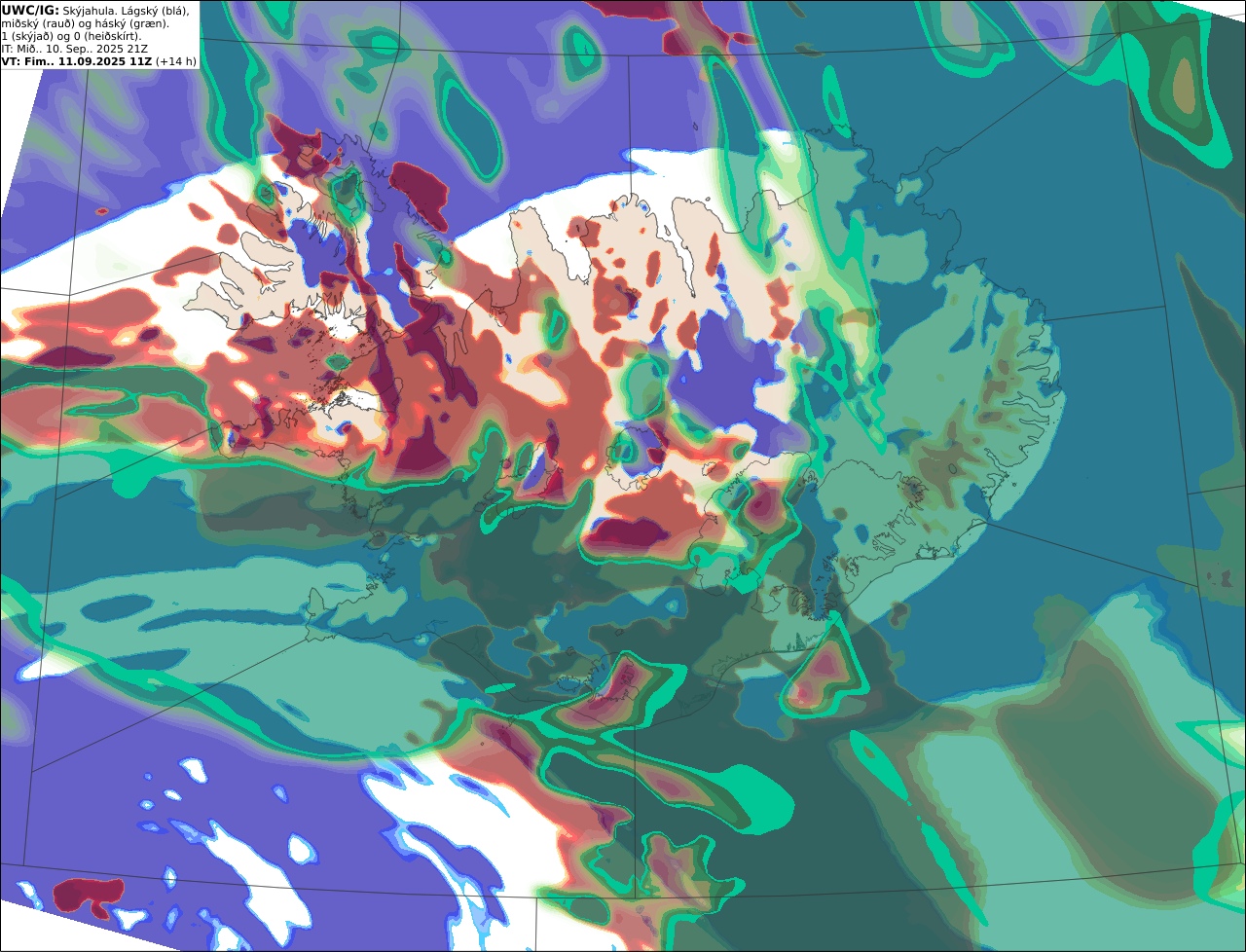Viewport: 1246px width, 952px height.
Task: Click the "(+14 h)" forecast offset text
Action: click(176, 61)
